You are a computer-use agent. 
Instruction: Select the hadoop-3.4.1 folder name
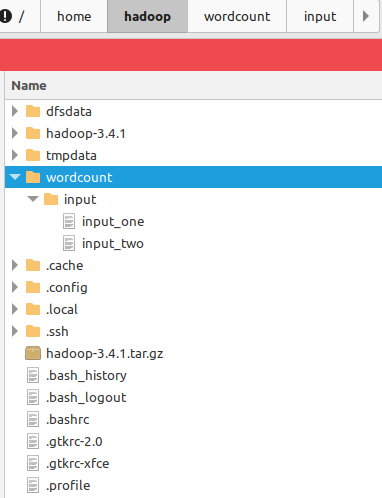pyautogui.click(x=86, y=133)
